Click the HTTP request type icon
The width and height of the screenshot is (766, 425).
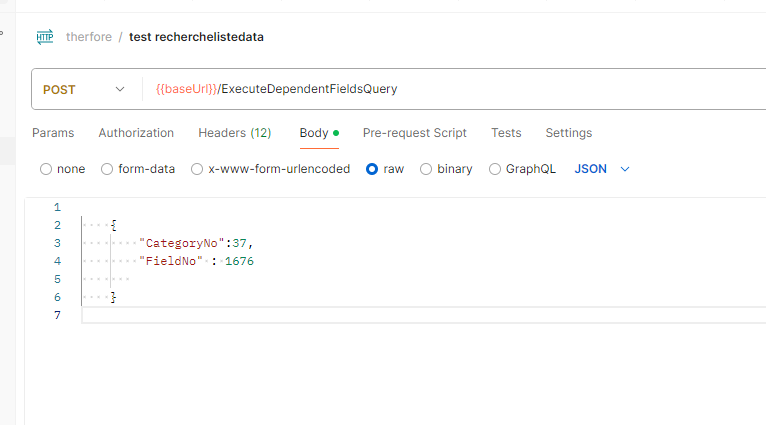coord(44,37)
